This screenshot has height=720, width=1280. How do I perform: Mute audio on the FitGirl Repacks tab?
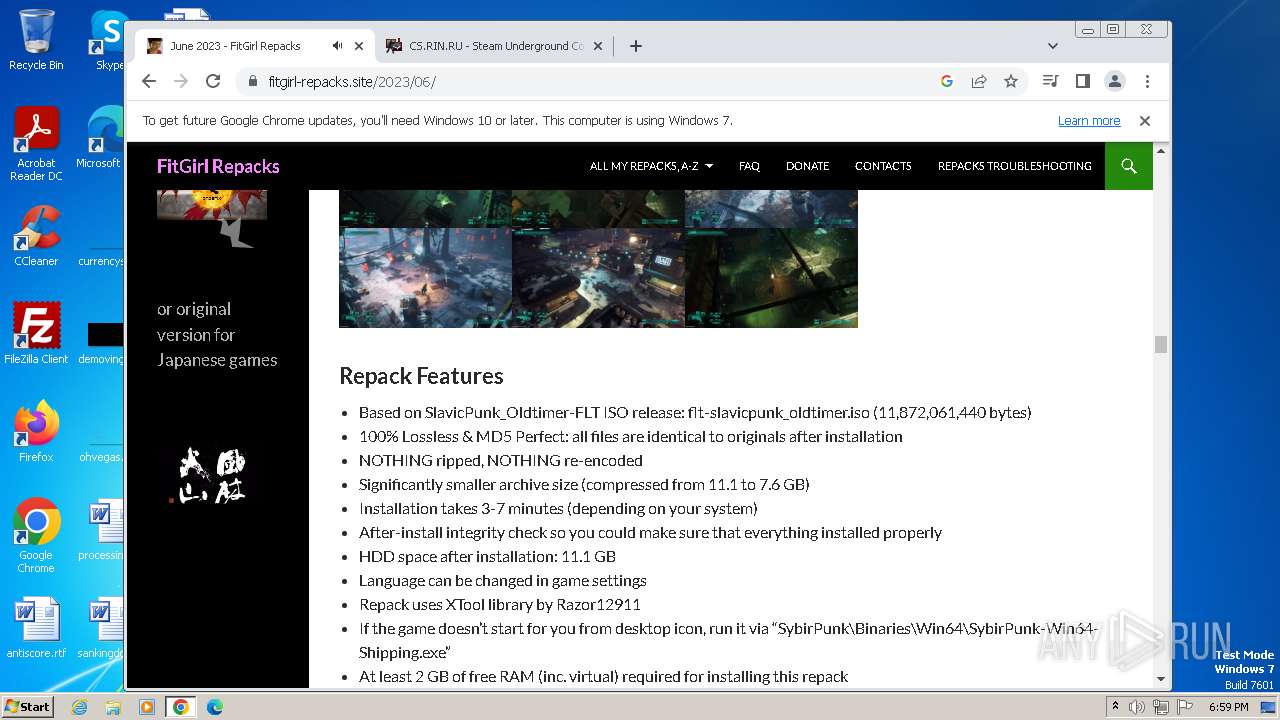[x=338, y=46]
